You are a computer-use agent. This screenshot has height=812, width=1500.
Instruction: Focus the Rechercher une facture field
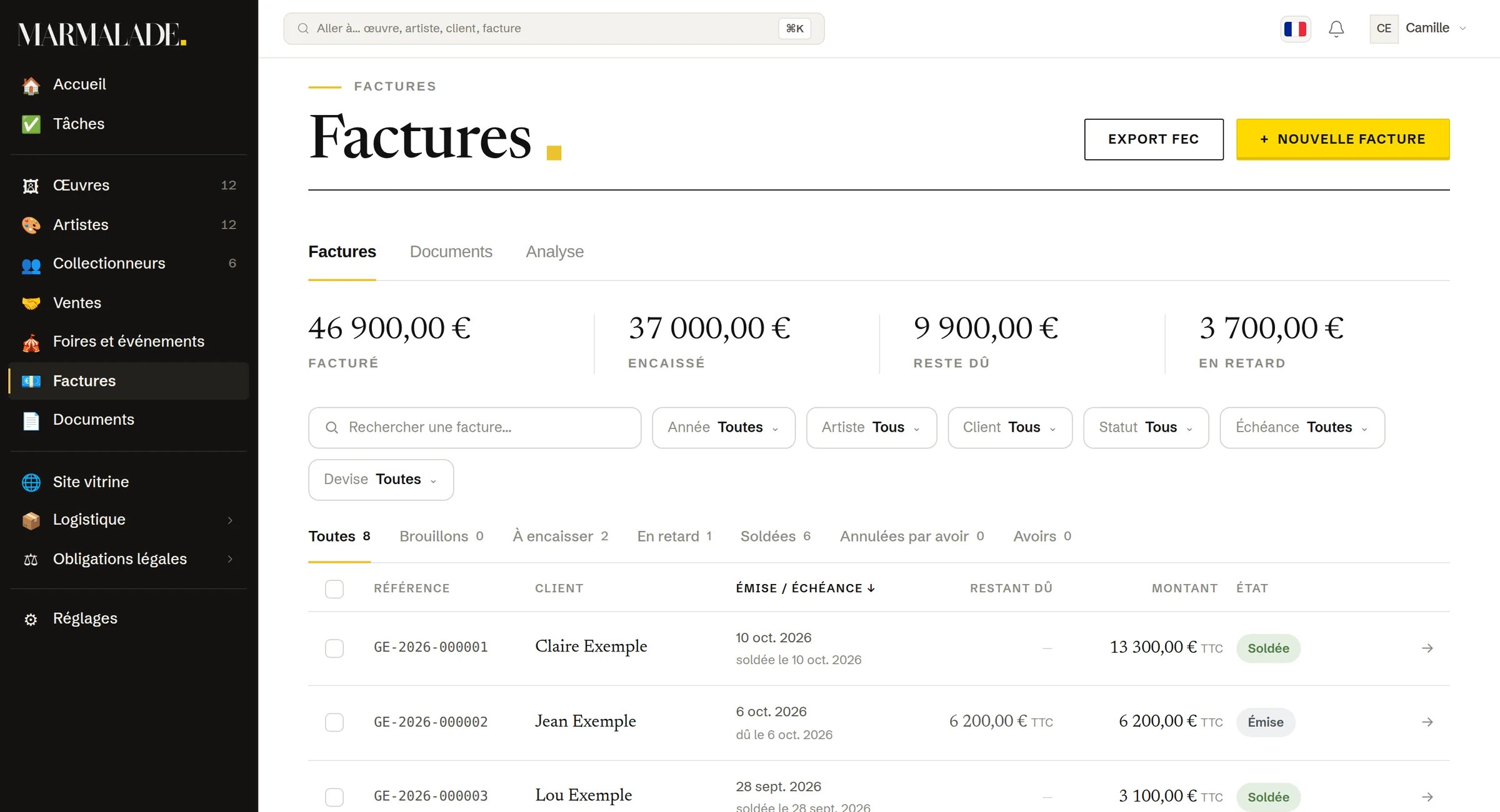(x=475, y=428)
